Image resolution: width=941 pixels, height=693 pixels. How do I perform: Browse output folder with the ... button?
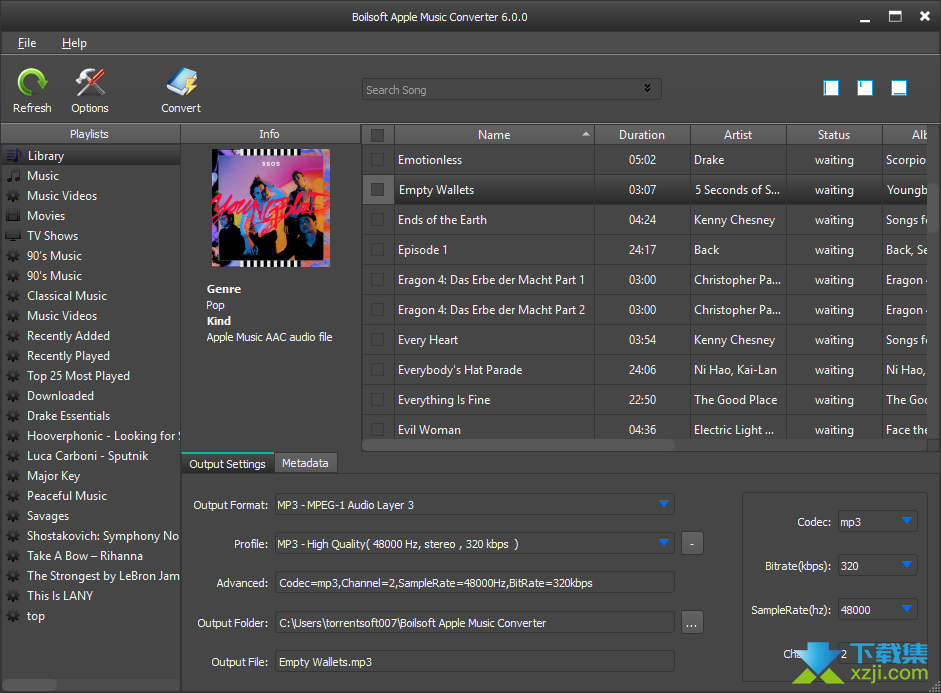pos(693,623)
